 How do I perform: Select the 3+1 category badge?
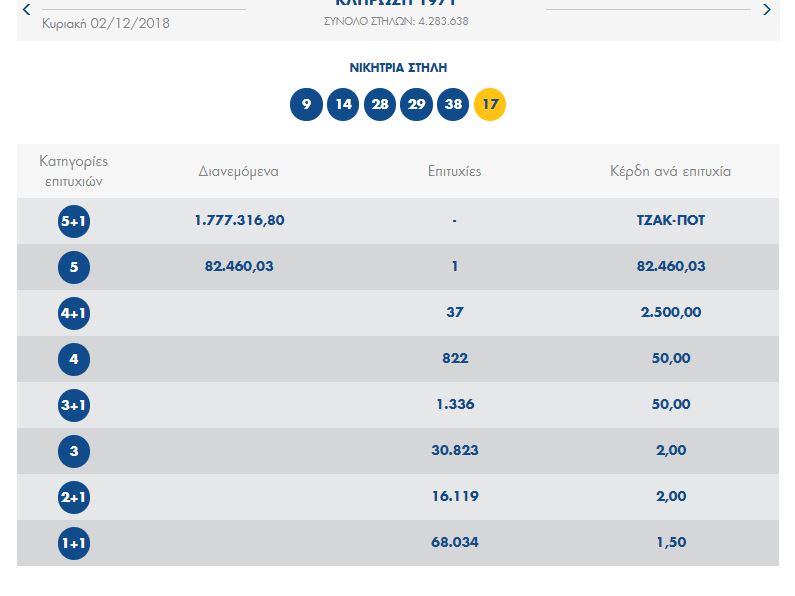click(x=74, y=405)
